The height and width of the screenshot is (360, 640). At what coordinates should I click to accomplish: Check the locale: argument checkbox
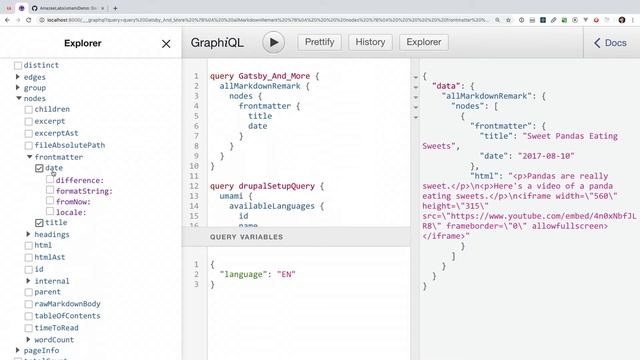tap(50, 211)
